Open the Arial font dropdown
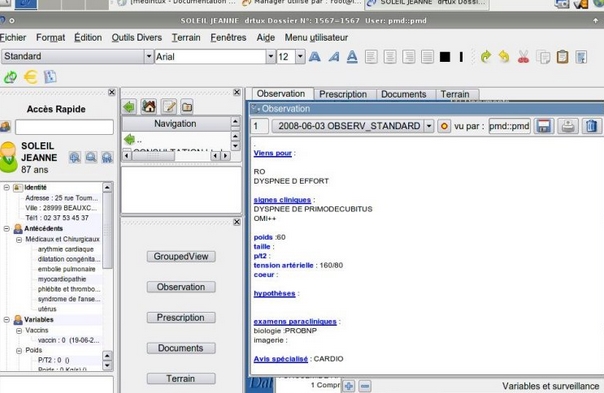Viewport: 604px width, 393px height. (x=271, y=57)
